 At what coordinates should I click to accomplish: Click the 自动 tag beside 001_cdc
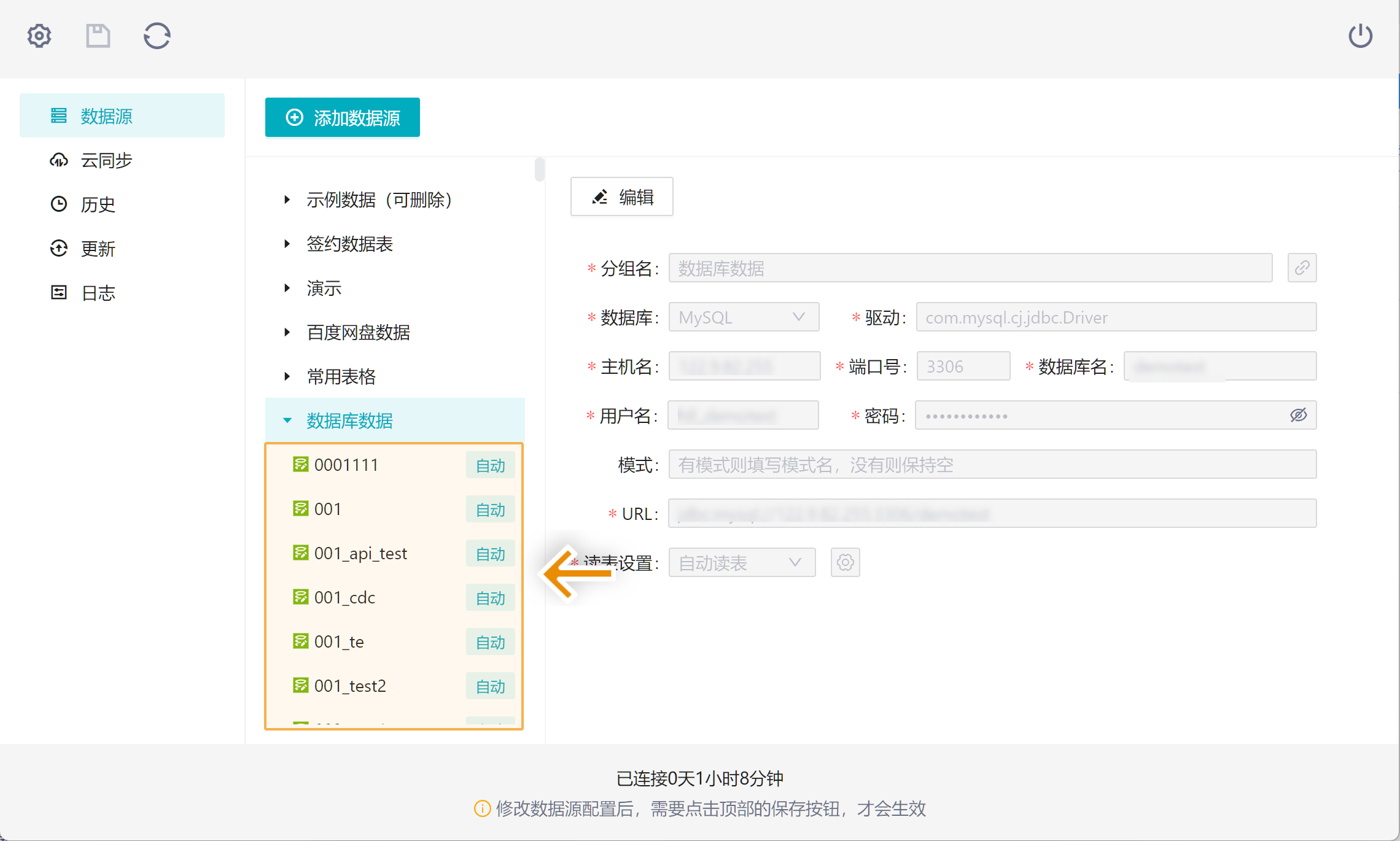tap(491, 598)
